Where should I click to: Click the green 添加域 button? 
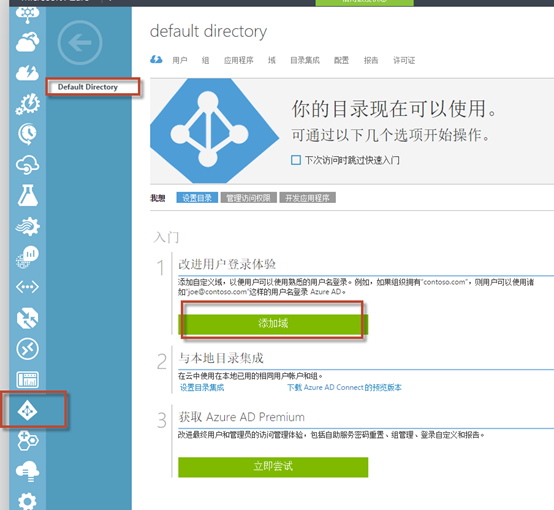tap(273, 324)
